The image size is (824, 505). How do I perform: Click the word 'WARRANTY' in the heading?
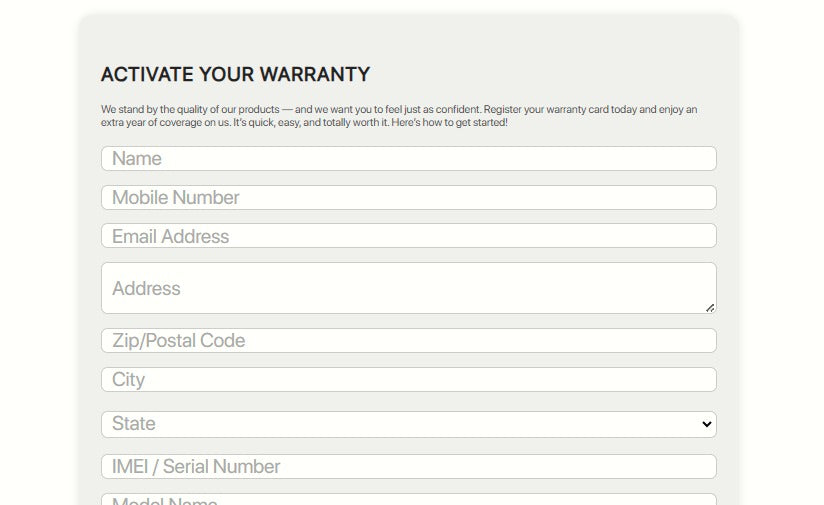[315, 75]
